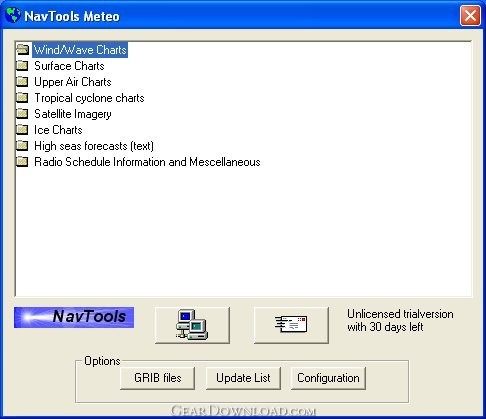Image resolution: width=486 pixels, height=419 pixels.
Task: Open the GRIB files option
Action: pyautogui.click(x=157, y=378)
